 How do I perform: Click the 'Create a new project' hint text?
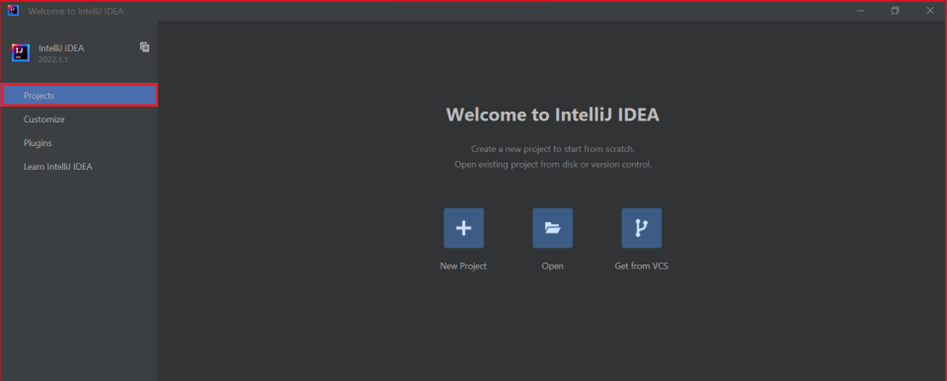(x=553, y=149)
